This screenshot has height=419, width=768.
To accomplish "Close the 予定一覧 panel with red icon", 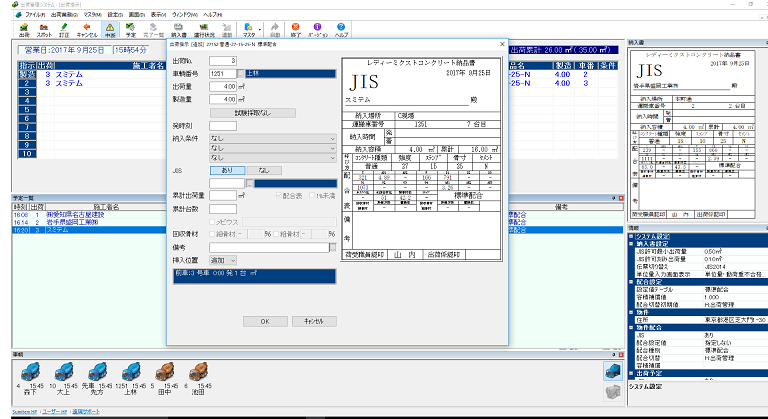I will coord(621,198).
